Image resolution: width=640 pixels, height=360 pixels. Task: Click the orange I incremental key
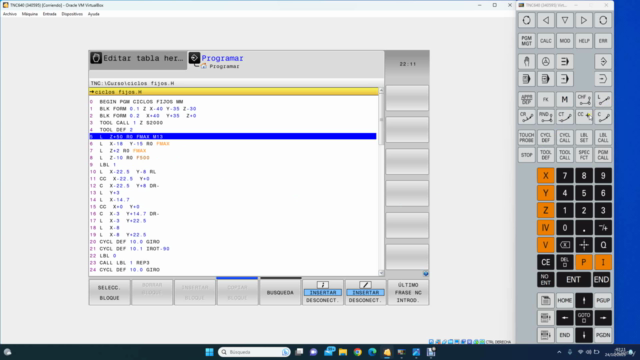(603, 262)
